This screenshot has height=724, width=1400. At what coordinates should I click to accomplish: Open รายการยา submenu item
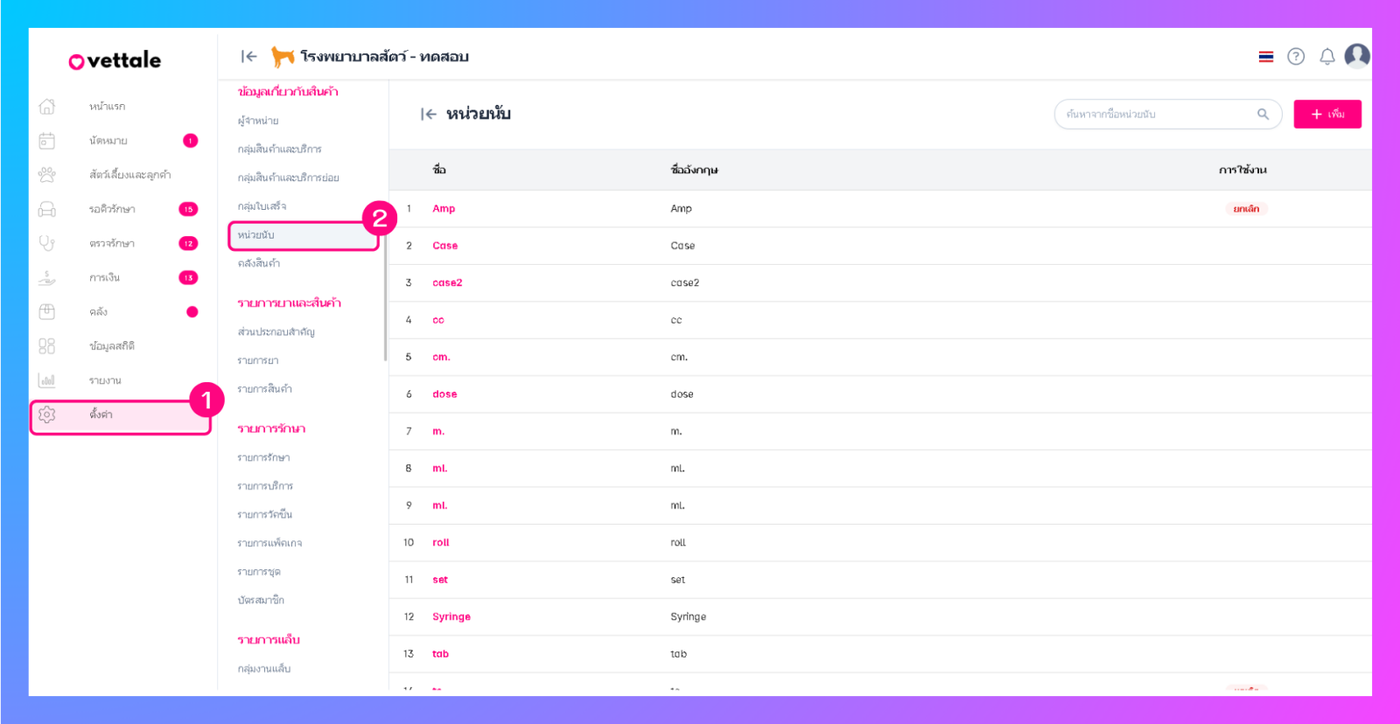click(258, 360)
